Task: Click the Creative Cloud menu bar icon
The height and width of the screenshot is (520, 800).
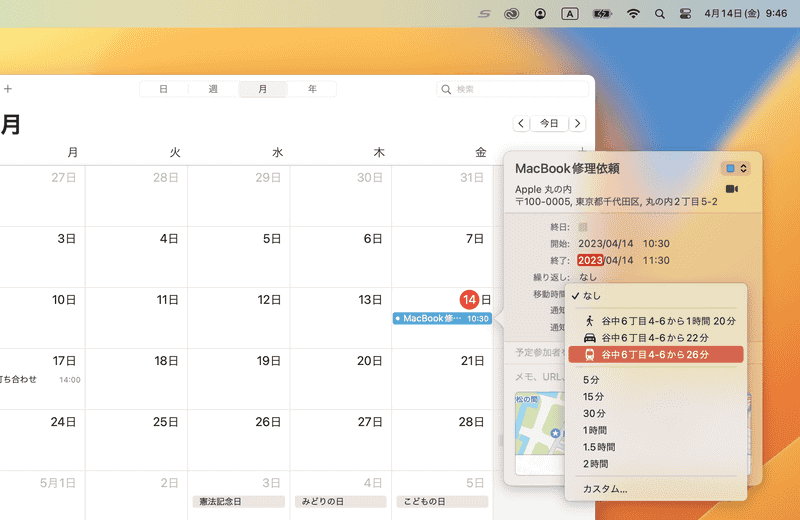Action: pyautogui.click(x=511, y=14)
